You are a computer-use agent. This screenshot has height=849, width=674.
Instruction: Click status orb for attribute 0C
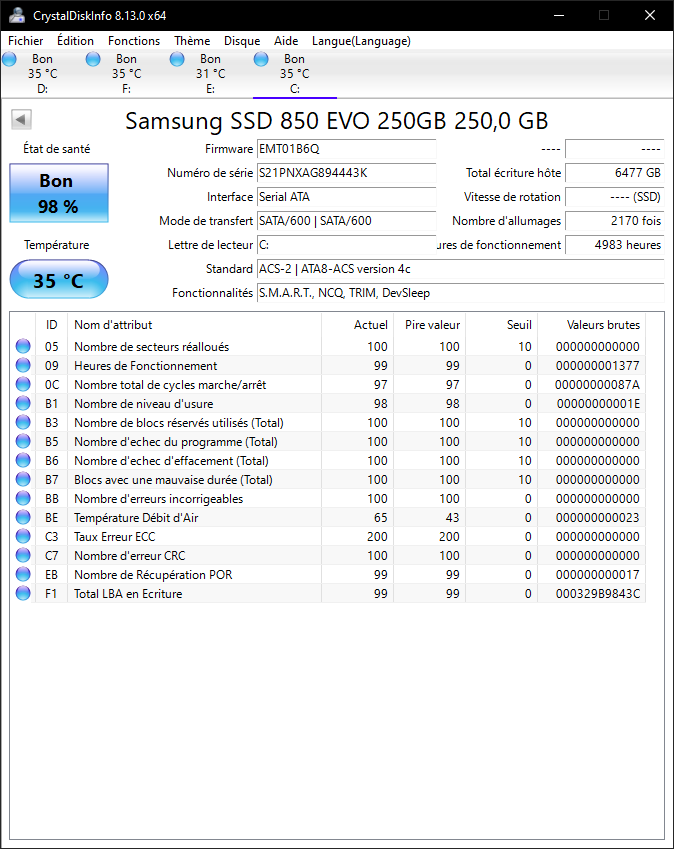pos(23,384)
